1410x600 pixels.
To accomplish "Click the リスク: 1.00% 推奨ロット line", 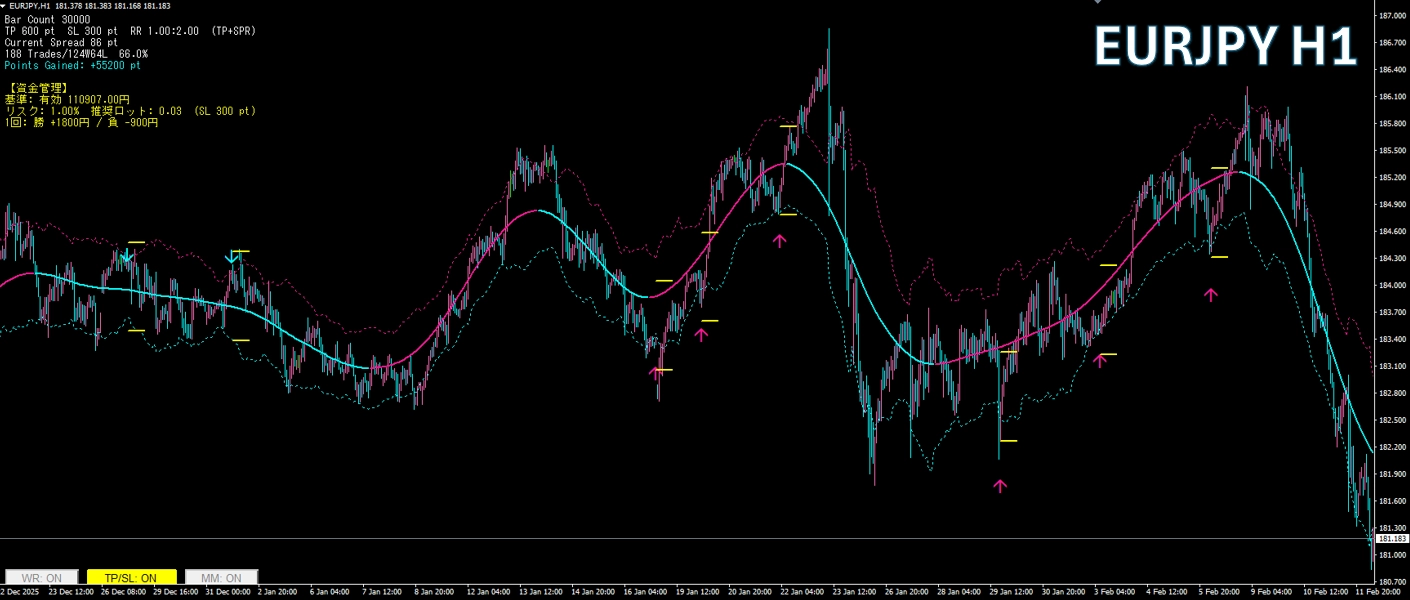I will tap(130, 111).
